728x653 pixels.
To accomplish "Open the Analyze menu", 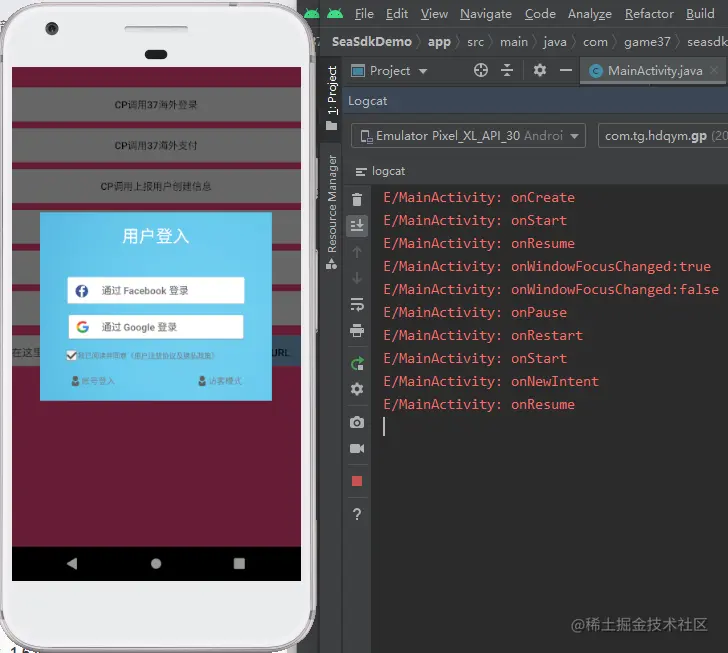I will 590,14.
